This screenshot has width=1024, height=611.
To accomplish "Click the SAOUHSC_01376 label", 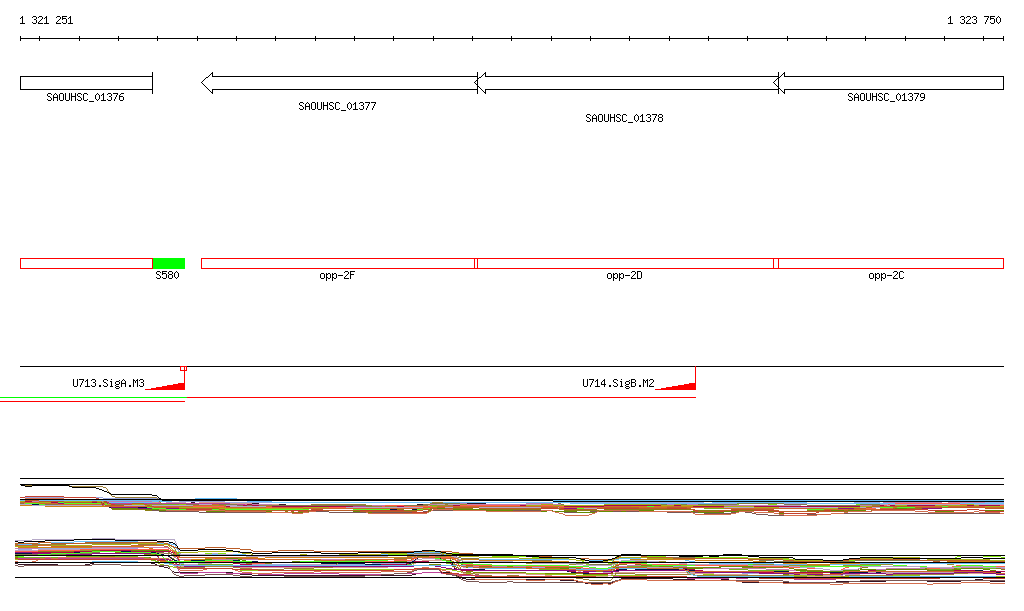I will tap(85, 97).
